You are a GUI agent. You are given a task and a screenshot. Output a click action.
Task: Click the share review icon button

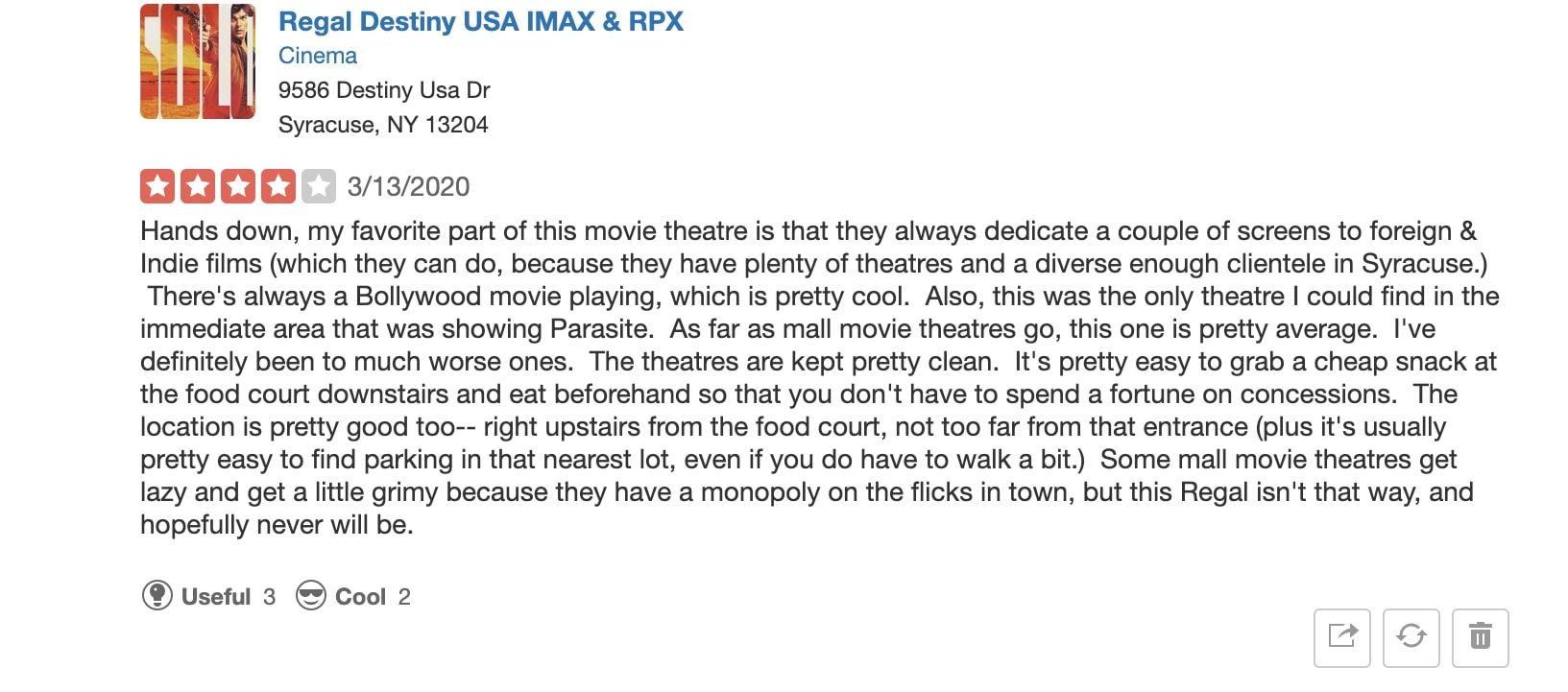pos(1341,636)
